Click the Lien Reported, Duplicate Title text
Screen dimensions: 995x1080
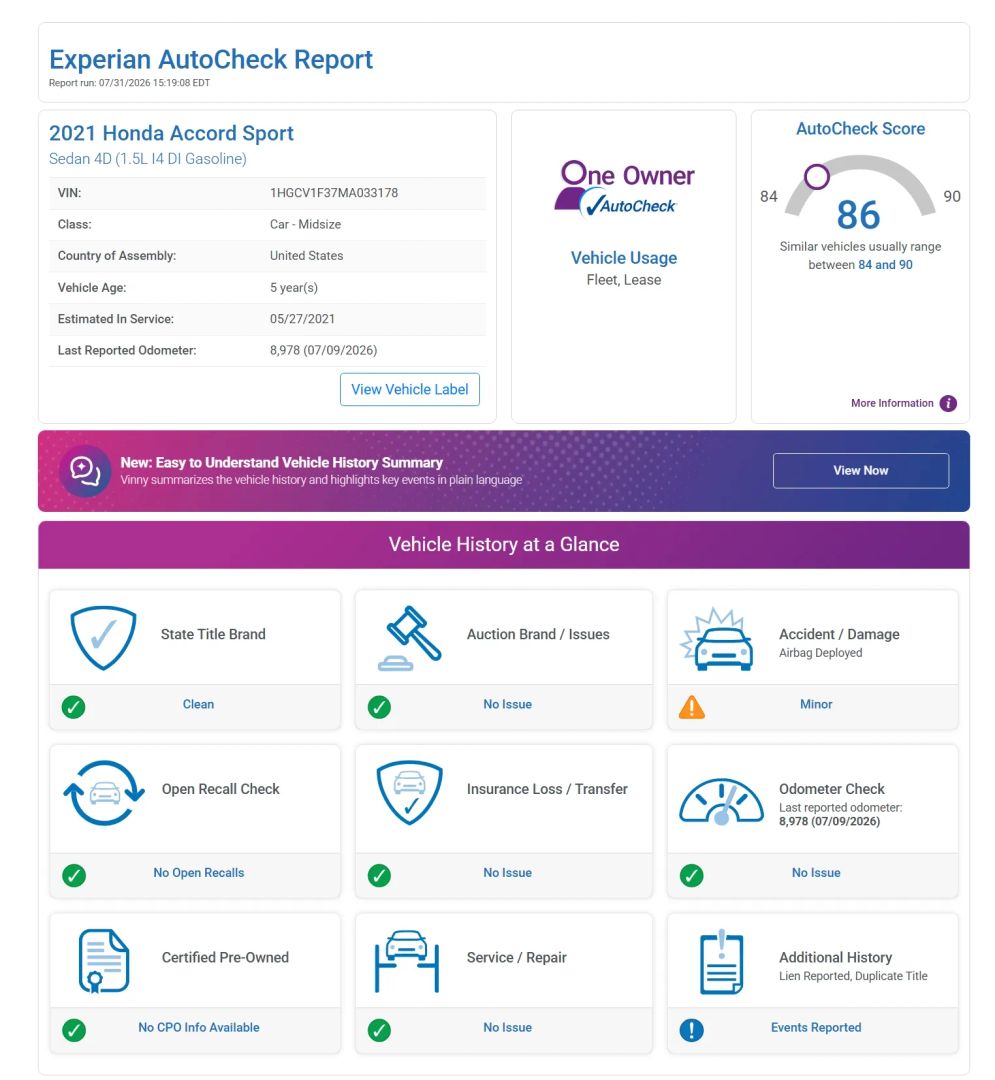(853, 976)
